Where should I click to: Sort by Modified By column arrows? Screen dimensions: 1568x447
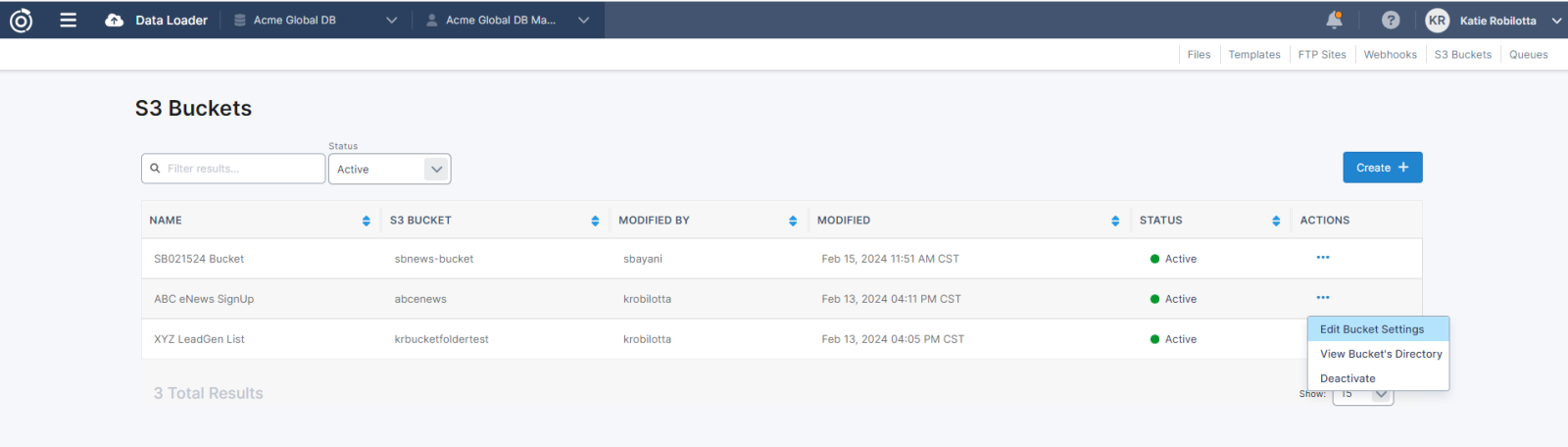pos(793,221)
